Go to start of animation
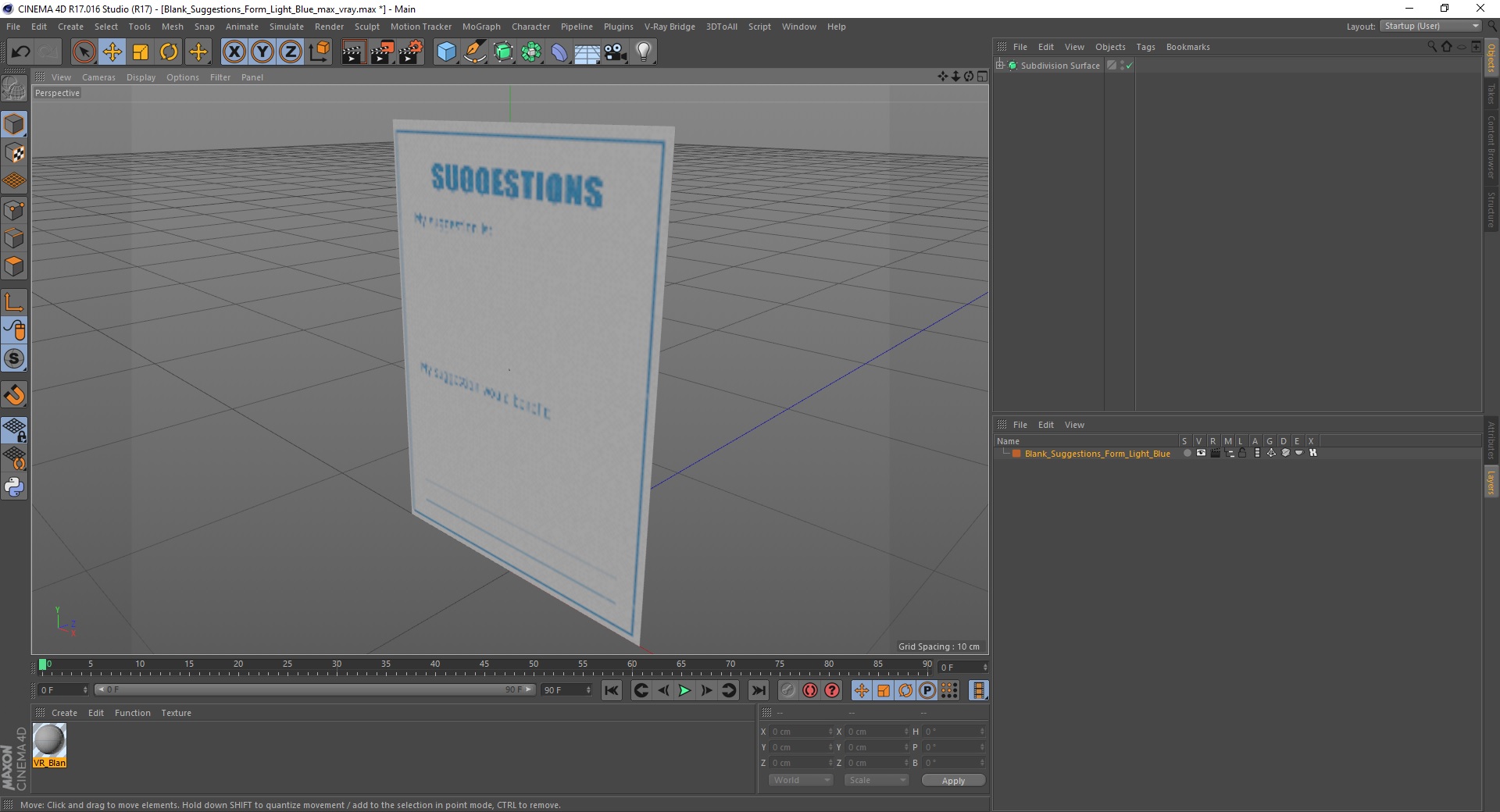Screen dimensions: 1500x812 pos(612,690)
